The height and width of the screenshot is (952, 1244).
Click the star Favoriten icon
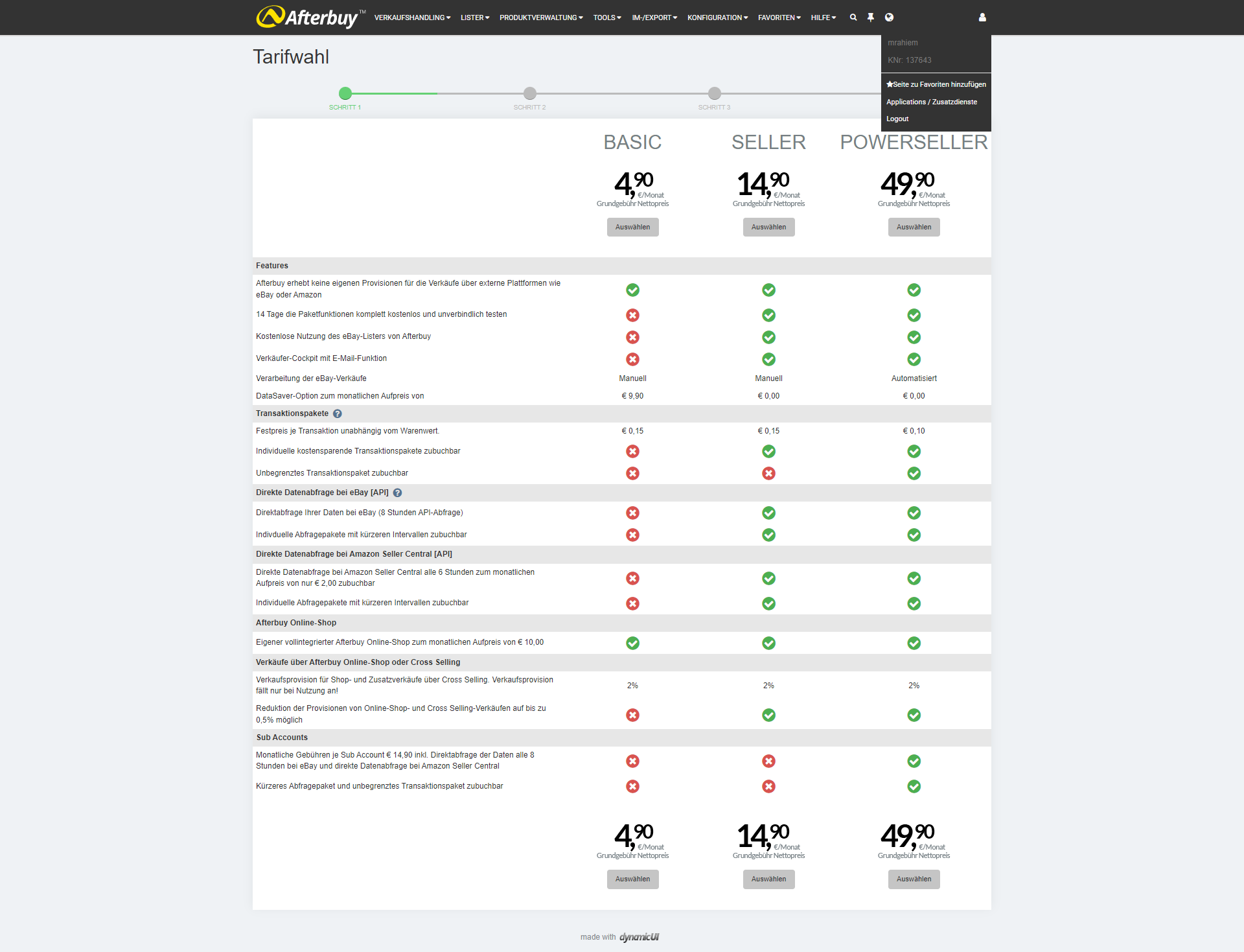click(x=890, y=85)
